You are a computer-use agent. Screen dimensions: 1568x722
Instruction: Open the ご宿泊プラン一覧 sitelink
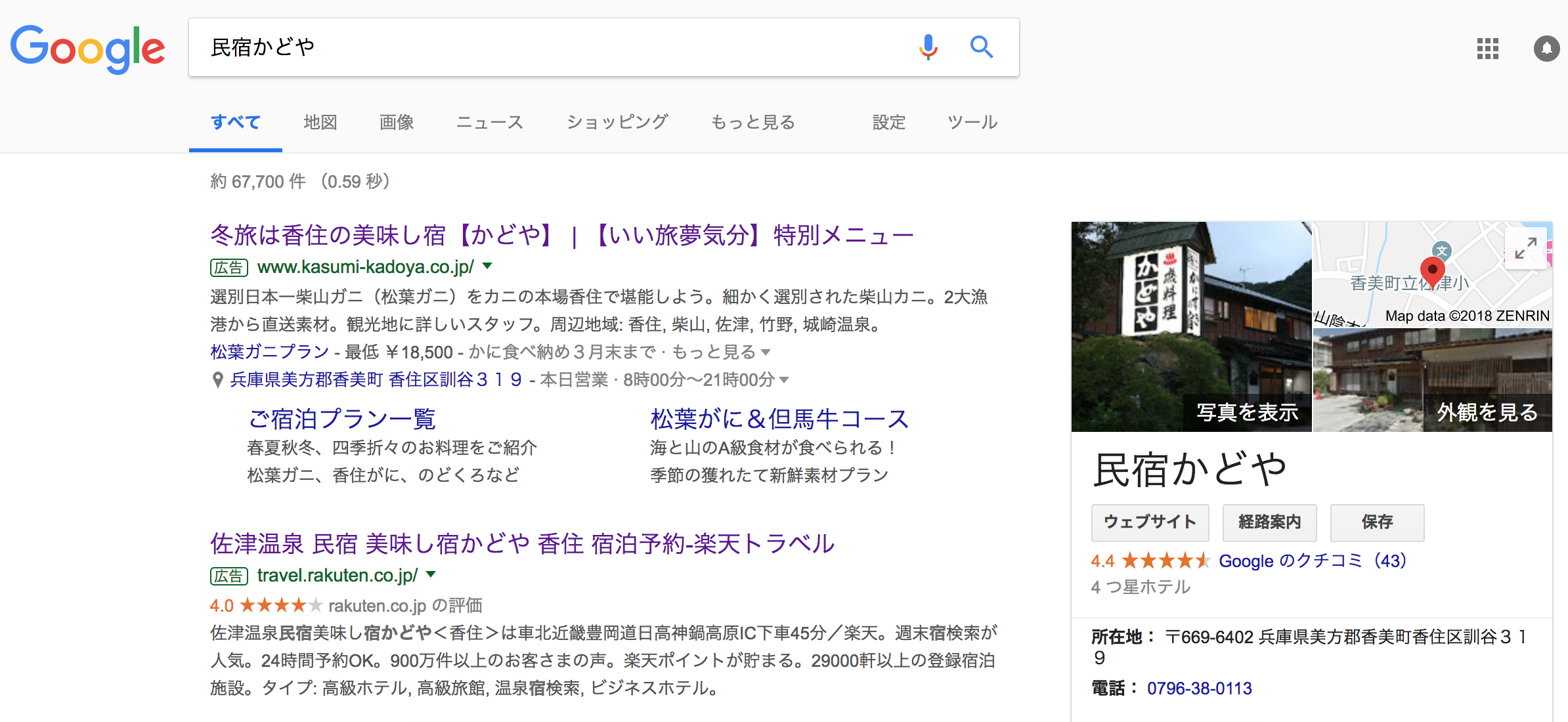341,419
